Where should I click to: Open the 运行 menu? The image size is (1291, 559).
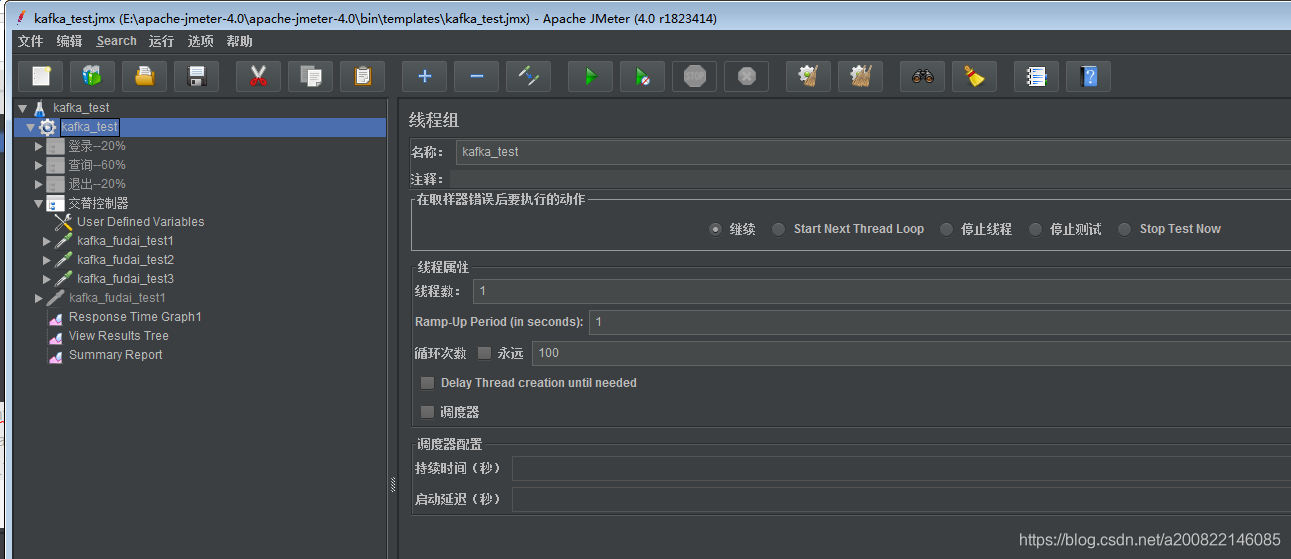click(x=161, y=41)
